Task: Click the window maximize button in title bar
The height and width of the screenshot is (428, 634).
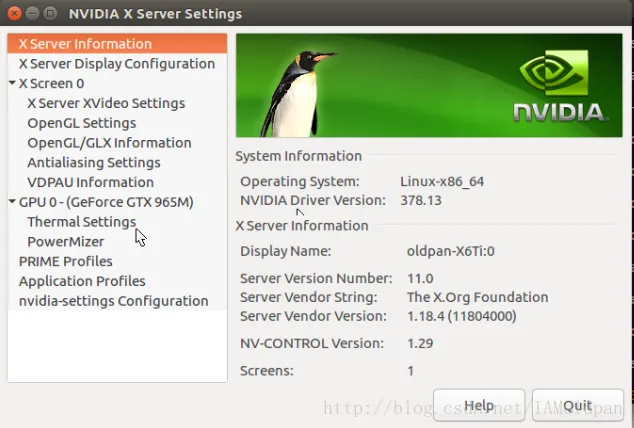Action: click(x=50, y=14)
